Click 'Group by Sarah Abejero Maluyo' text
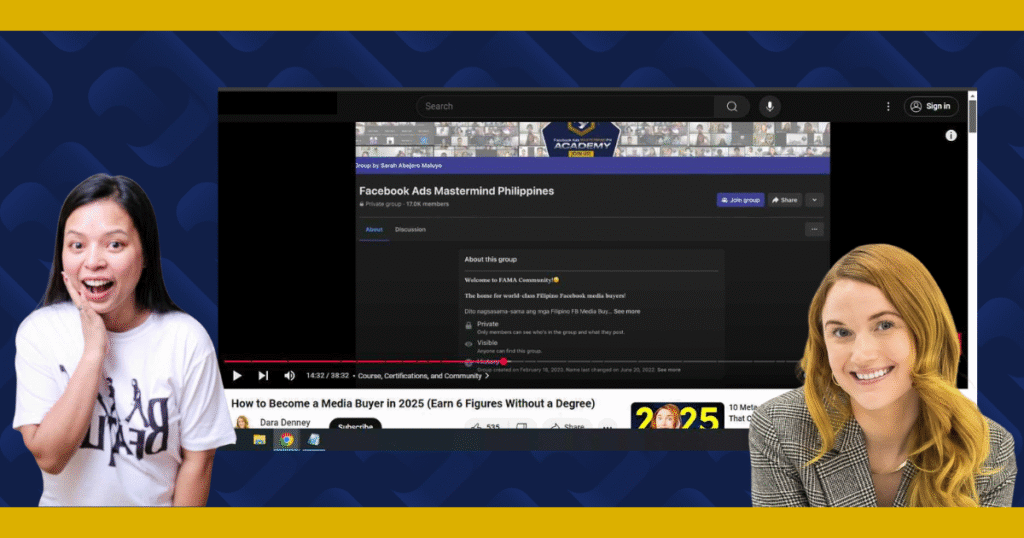Image resolution: width=1024 pixels, height=538 pixels. pos(399,166)
